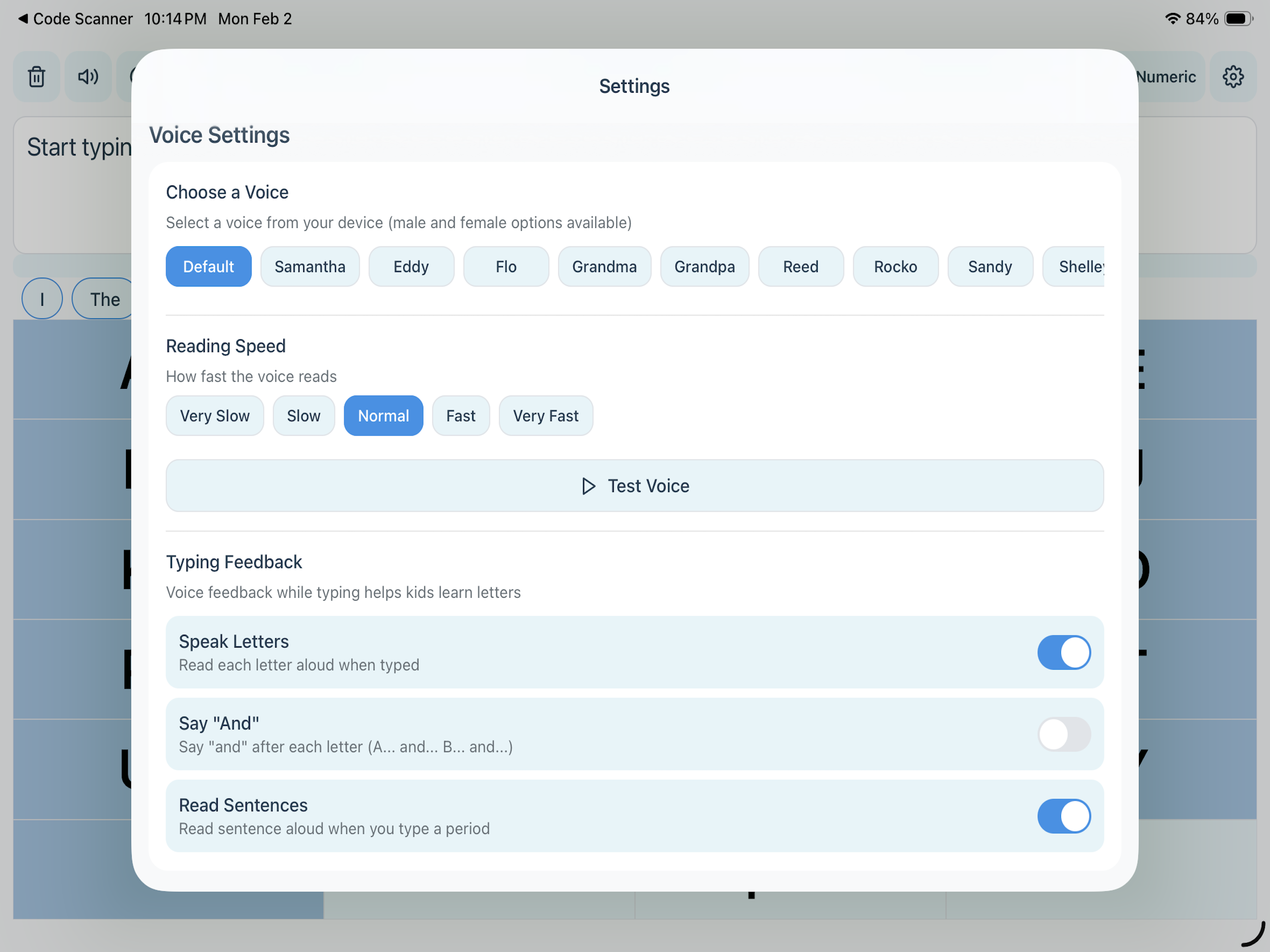Viewport: 1270px width, 952px height.
Task: Disable the Read Sentences switch
Action: 1064,816
